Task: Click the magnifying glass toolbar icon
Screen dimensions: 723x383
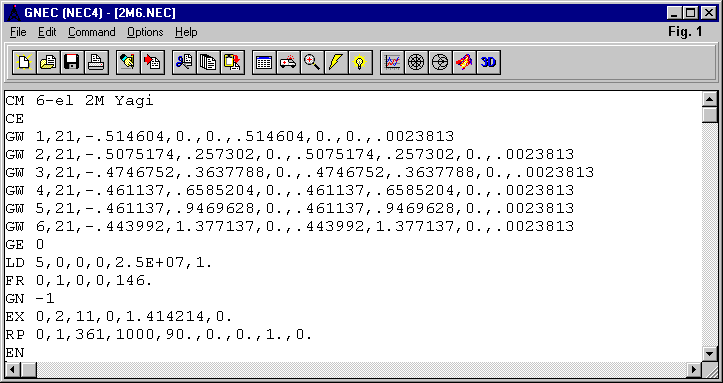Action: point(313,62)
